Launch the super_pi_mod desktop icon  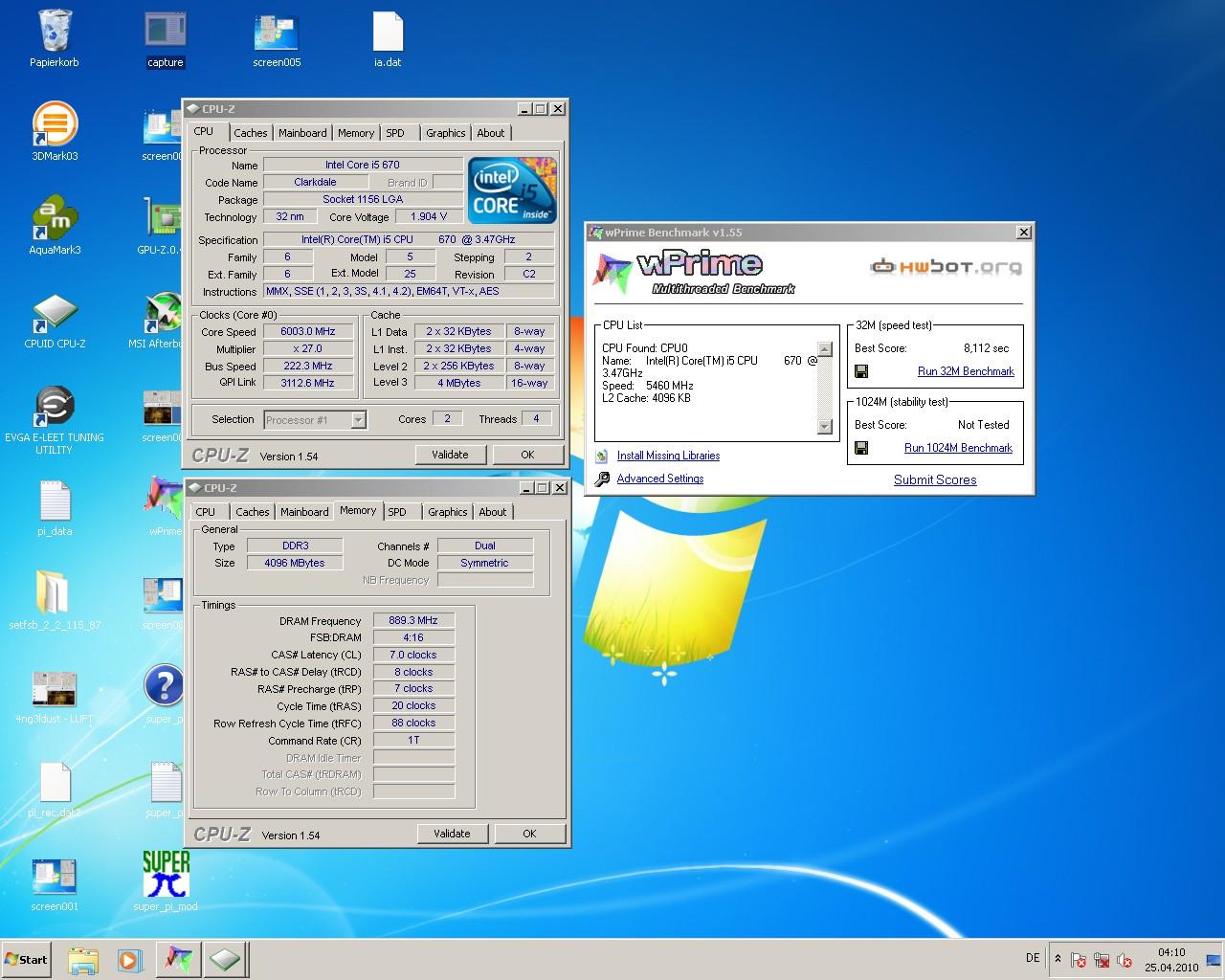tap(166, 880)
